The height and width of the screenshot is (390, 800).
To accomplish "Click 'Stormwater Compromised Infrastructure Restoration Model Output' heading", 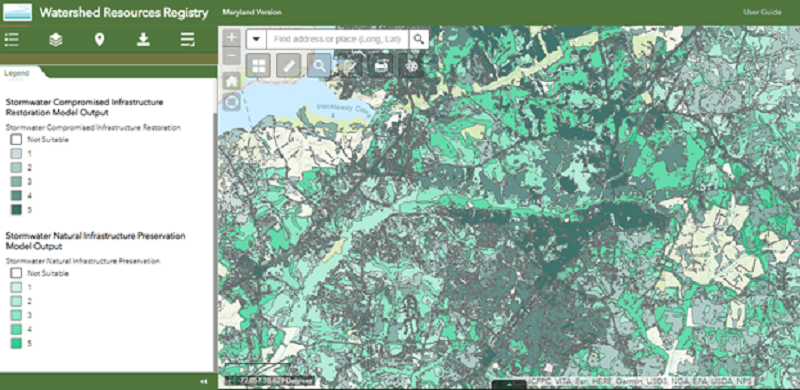I will [84, 107].
